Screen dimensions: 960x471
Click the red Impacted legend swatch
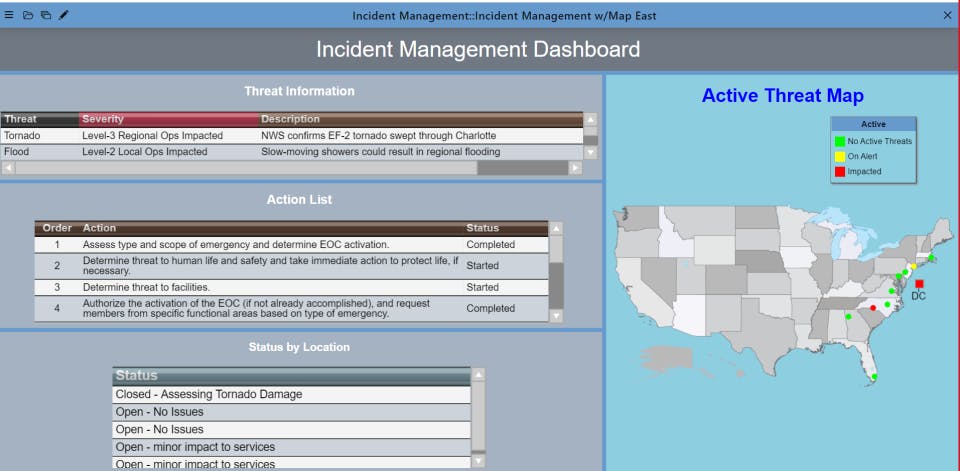pyautogui.click(x=840, y=172)
